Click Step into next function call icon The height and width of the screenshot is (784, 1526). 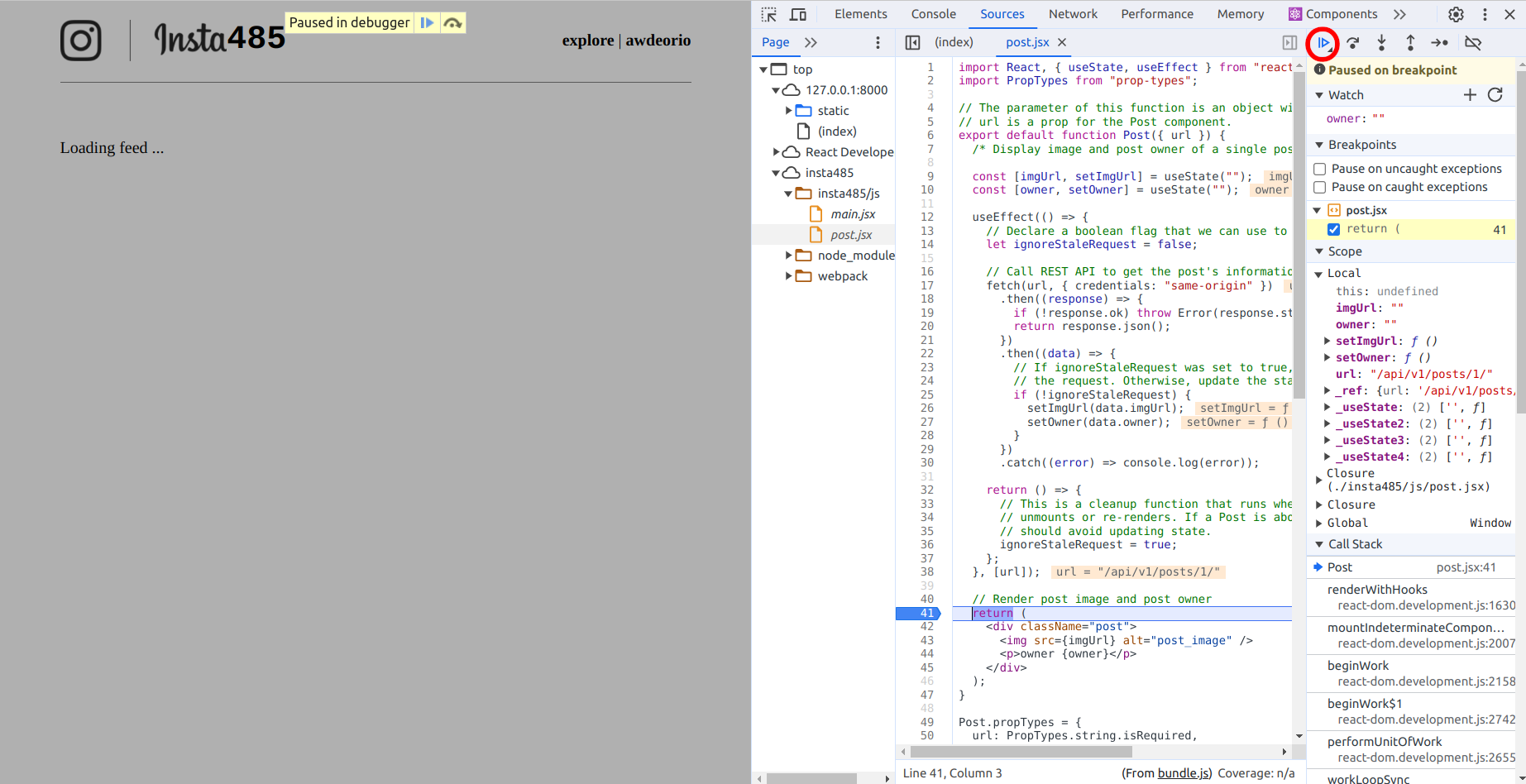pyautogui.click(x=1381, y=42)
